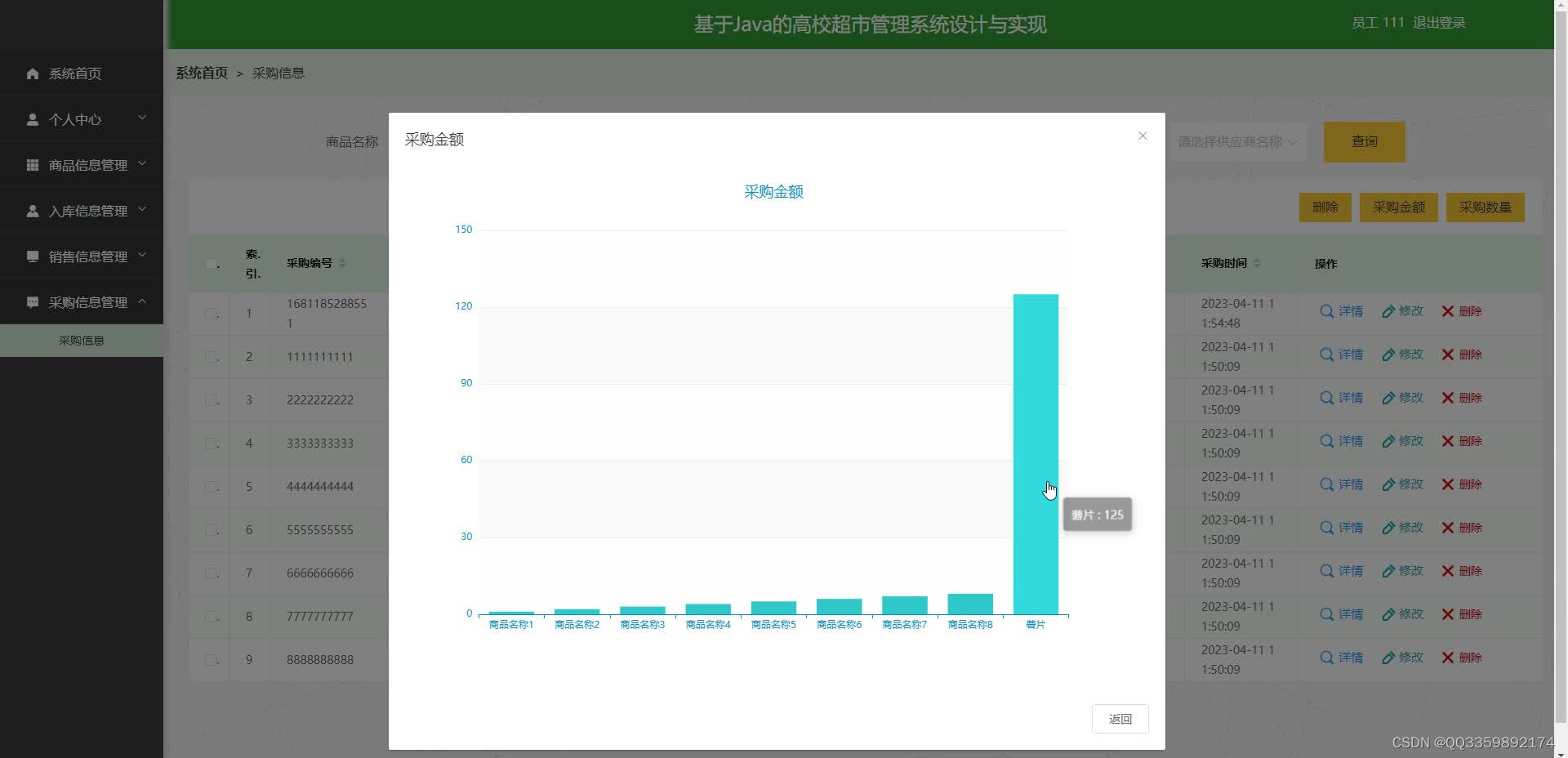Click the 采购金额 chart button

click(x=1398, y=207)
